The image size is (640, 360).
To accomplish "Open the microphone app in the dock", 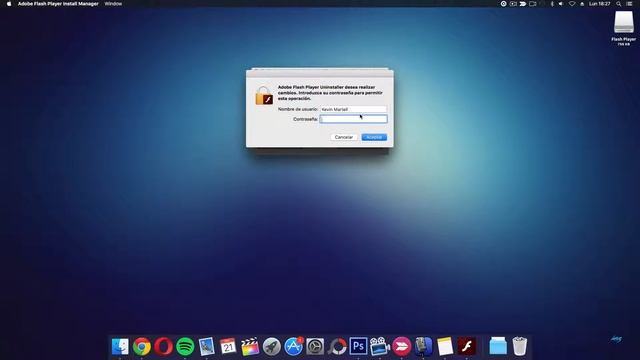I will coord(423,347).
